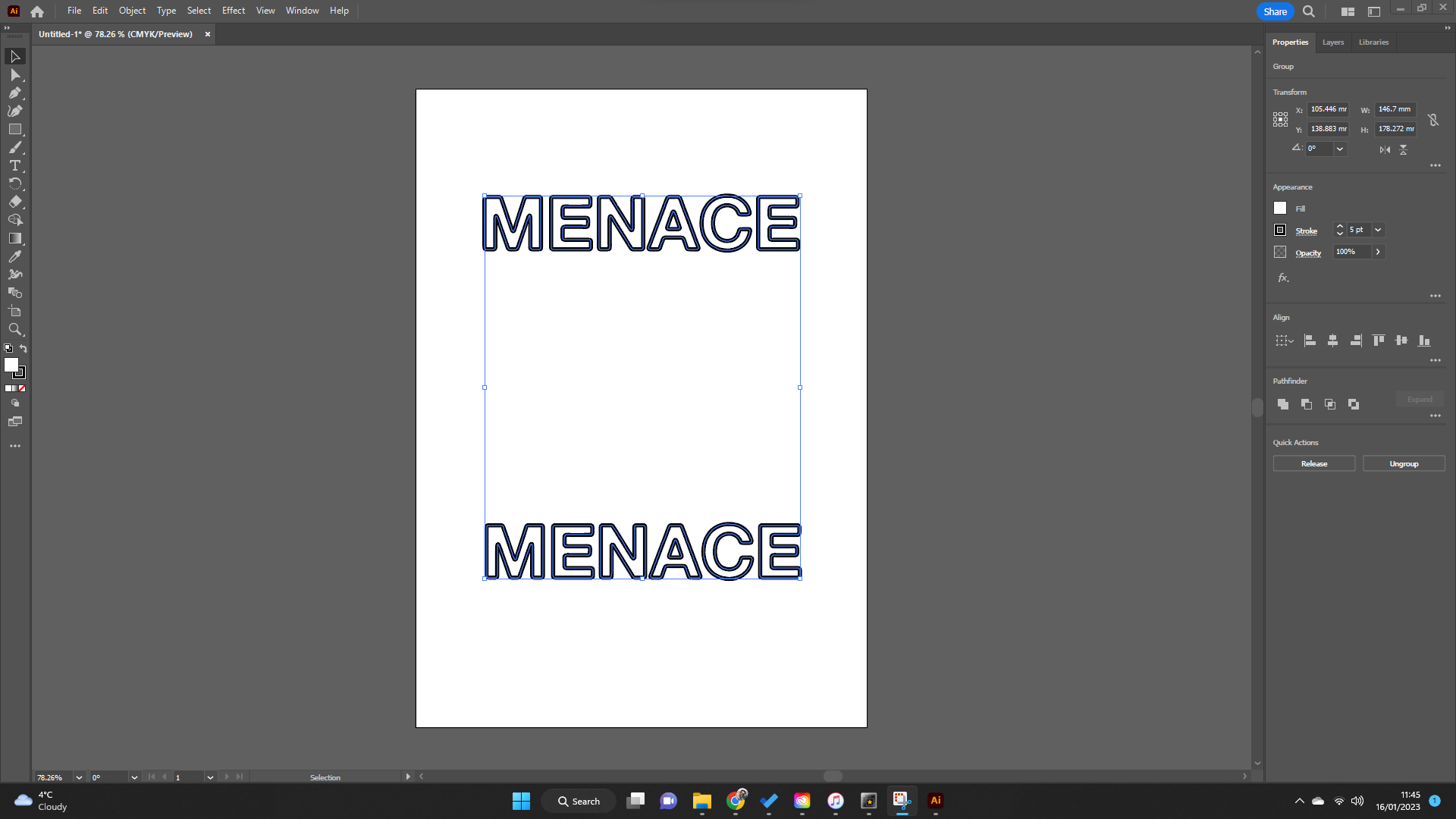Image resolution: width=1456 pixels, height=819 pixels.
Task: Switch to the Layers tab
Action: click(x=1332, y=42)
